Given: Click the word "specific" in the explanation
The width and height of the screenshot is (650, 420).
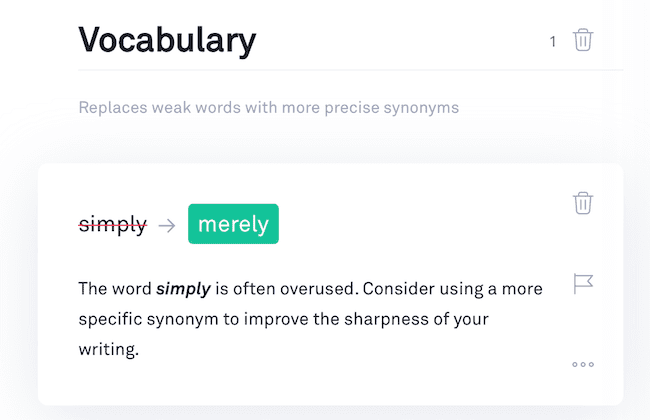Looking at the screenshot, I should point(112,320).
